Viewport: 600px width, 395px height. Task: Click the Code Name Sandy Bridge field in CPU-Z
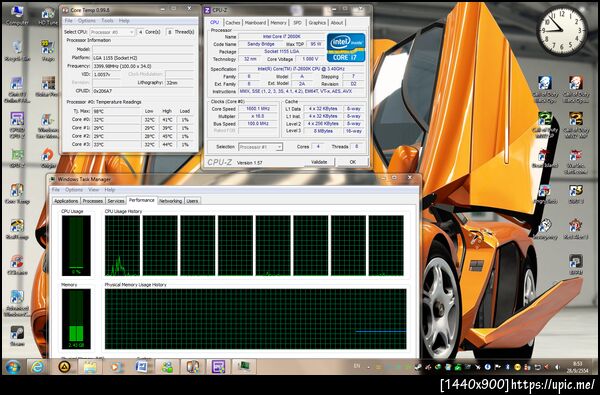click(x=260, y=44)
